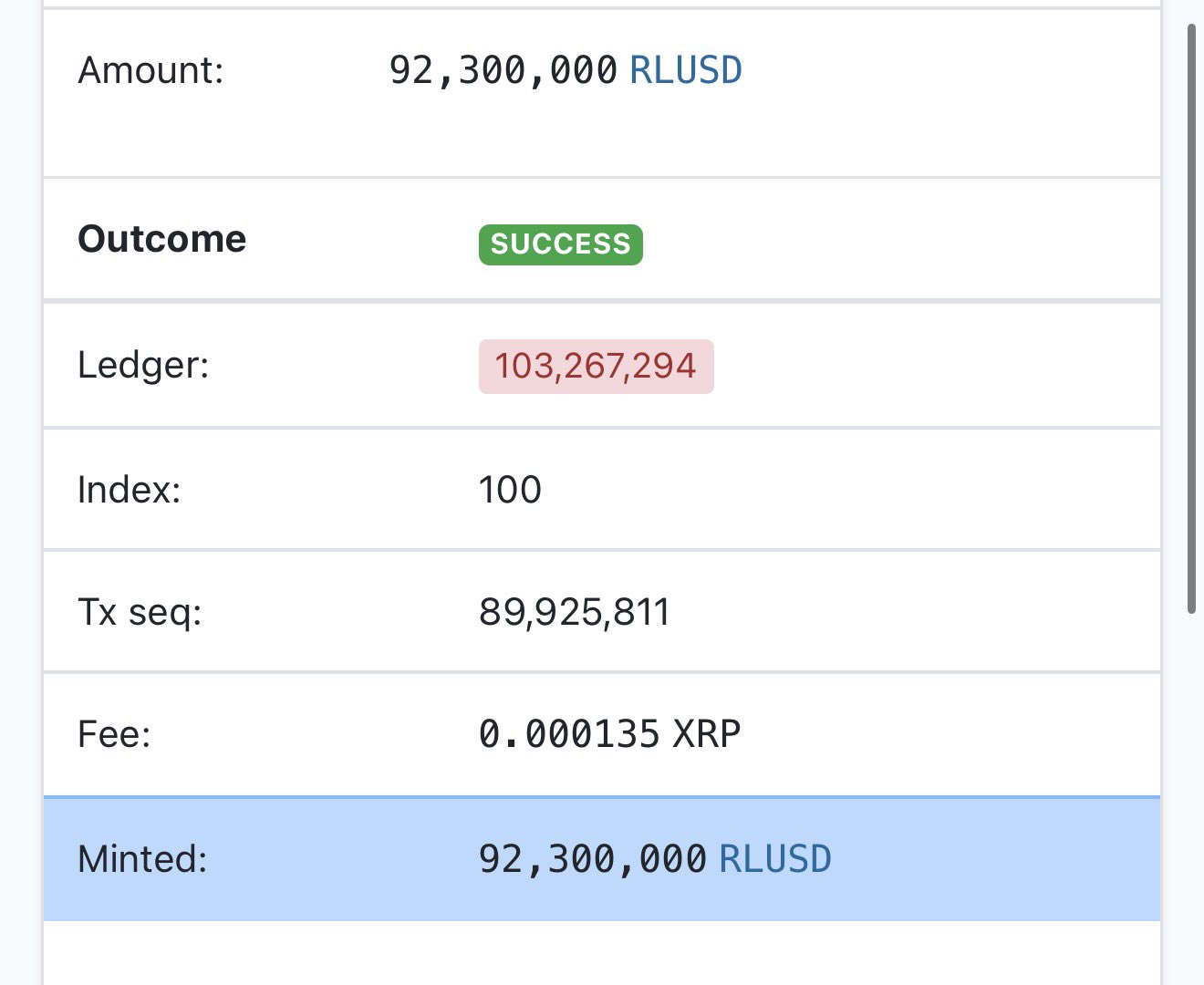The height and width of the screenshot is (985, 1204).
Task: Click the green SUCCESS outcome badge
Action: 560,244
